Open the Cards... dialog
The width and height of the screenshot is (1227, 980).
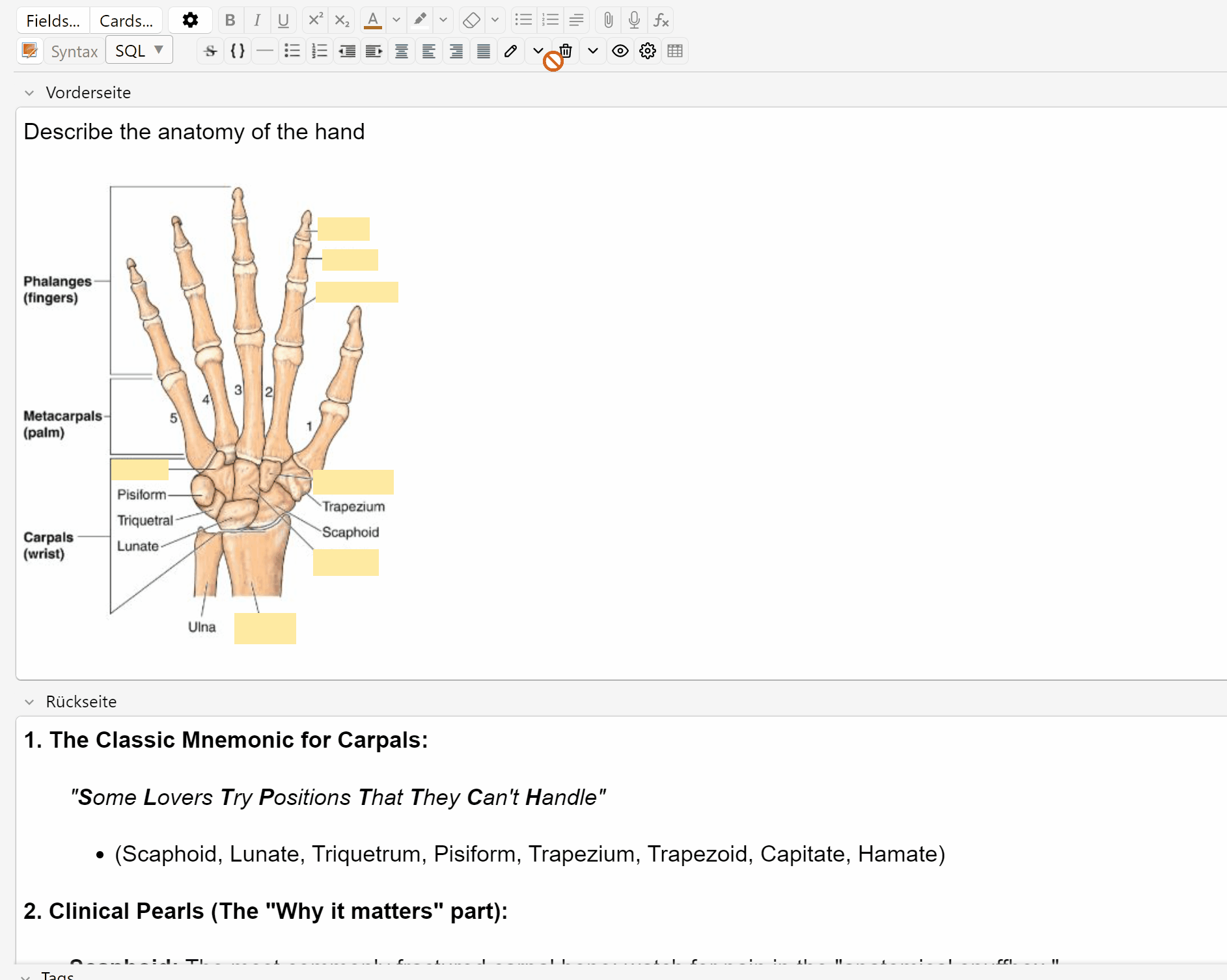pyautogui.click(x=126, y=20)
